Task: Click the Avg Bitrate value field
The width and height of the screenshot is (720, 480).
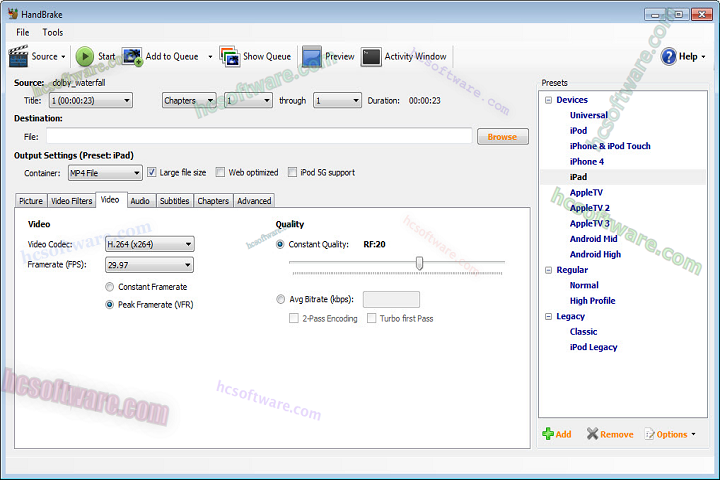Action: pos(391,299)
